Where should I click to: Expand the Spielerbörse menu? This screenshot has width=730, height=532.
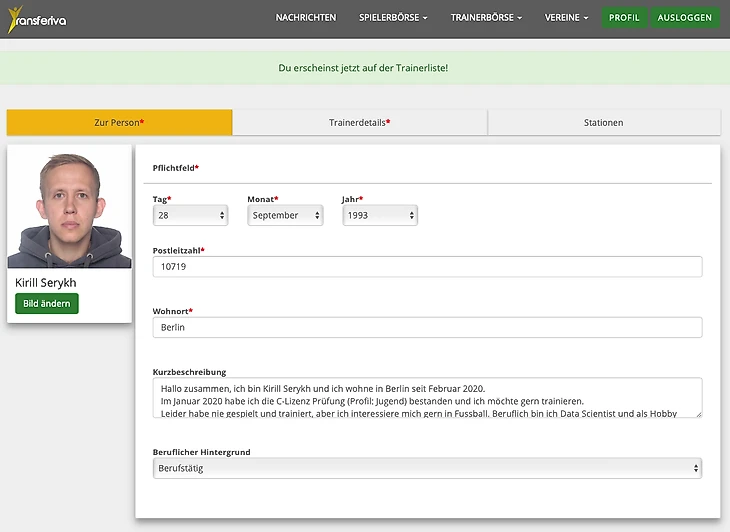pyautogui.click(x=393, y=18)
